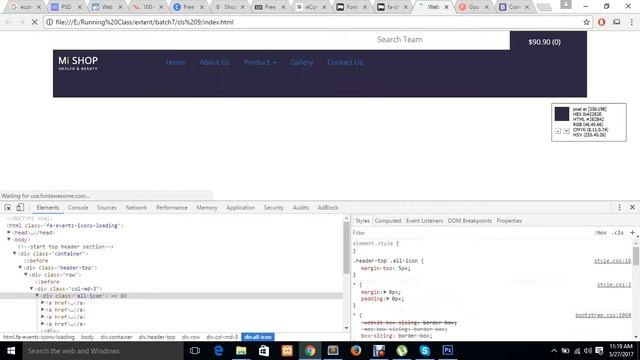640x360 pixels.
Task: Open the cast extension icon
Action: (617, 22)
